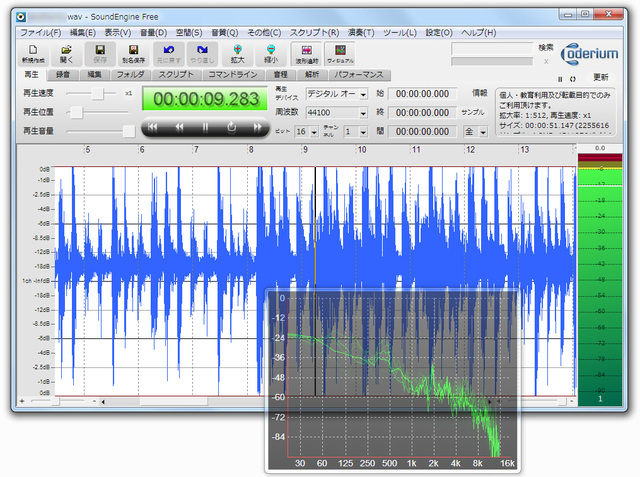This screenshot has width=640, height=477.
Task: Switch to the コマンドライン tab
Action: [233, 74]
